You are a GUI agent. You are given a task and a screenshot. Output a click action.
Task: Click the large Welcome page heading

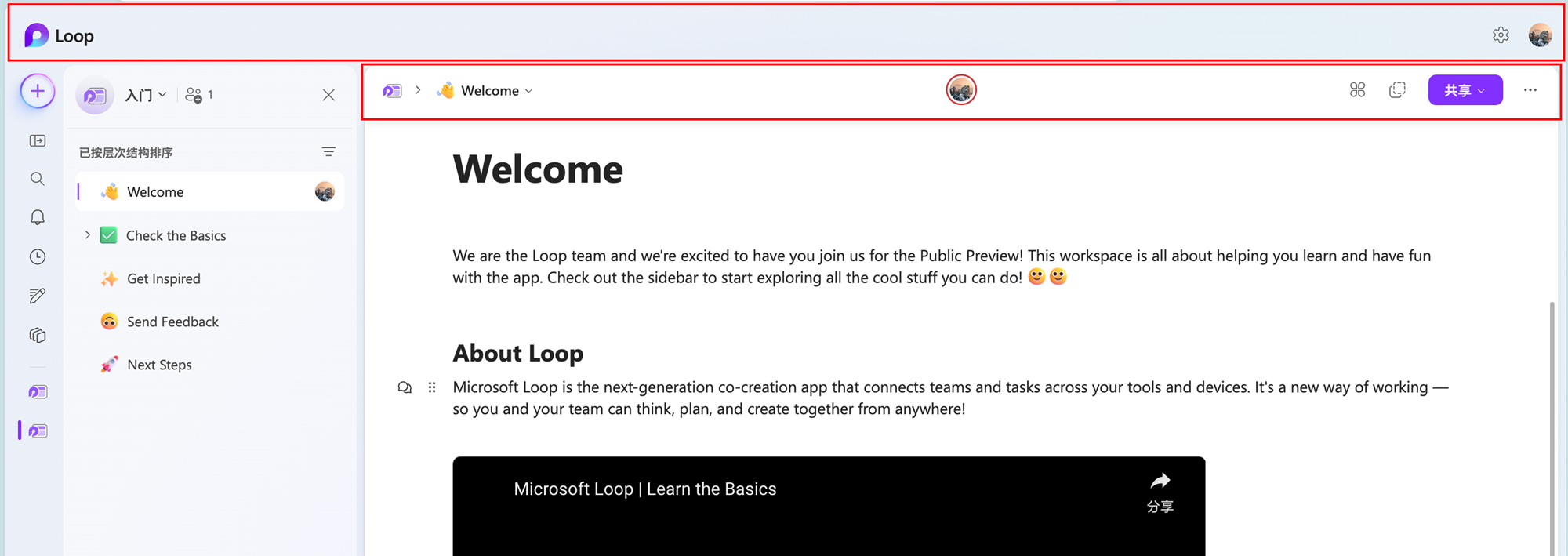click(x=538, y=169)
